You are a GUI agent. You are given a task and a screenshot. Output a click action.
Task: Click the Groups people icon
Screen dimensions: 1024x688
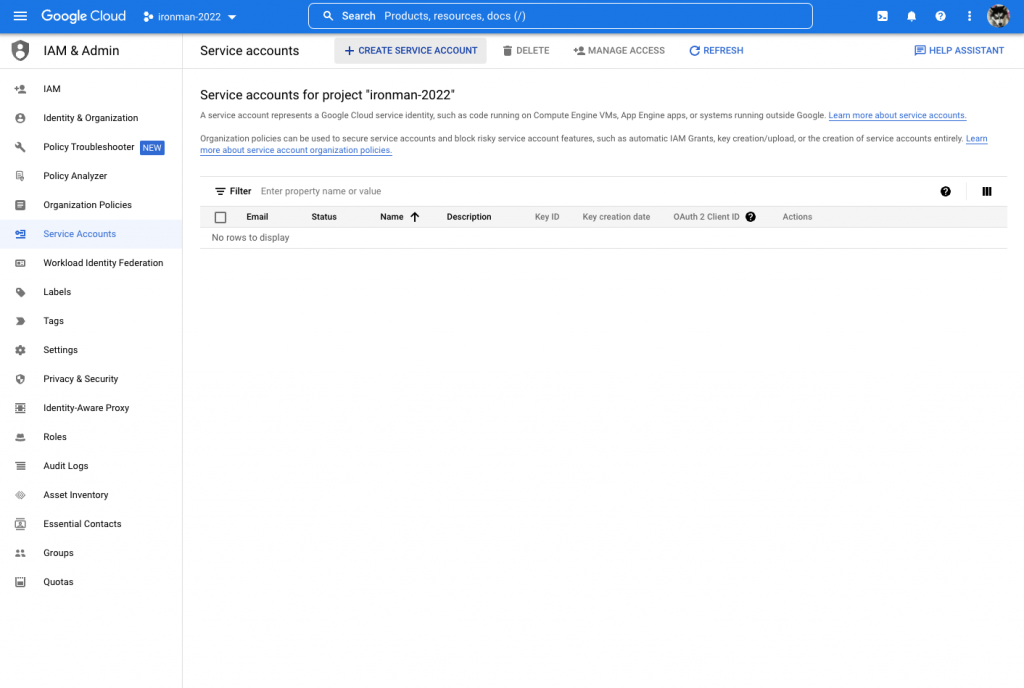tap(20, 553)
